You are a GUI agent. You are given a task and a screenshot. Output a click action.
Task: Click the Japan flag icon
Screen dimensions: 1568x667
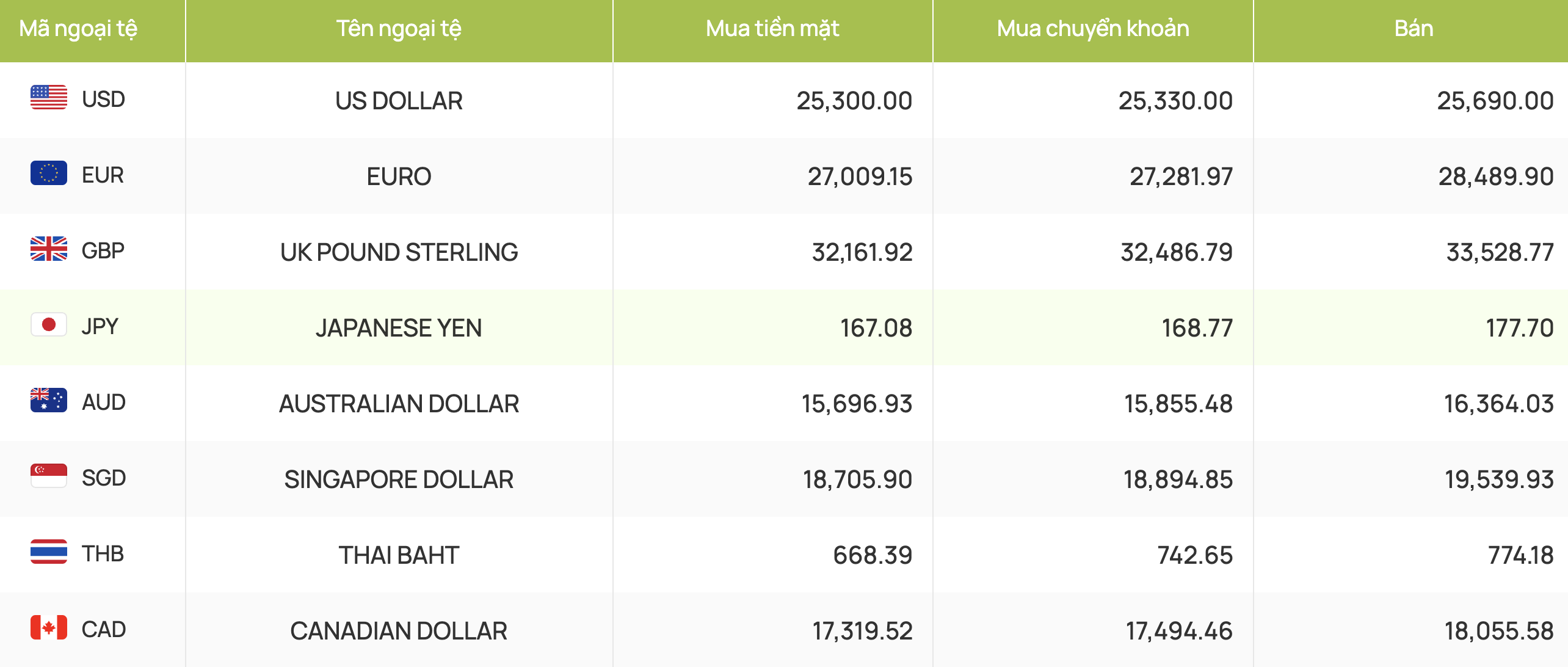pos(49,325)
